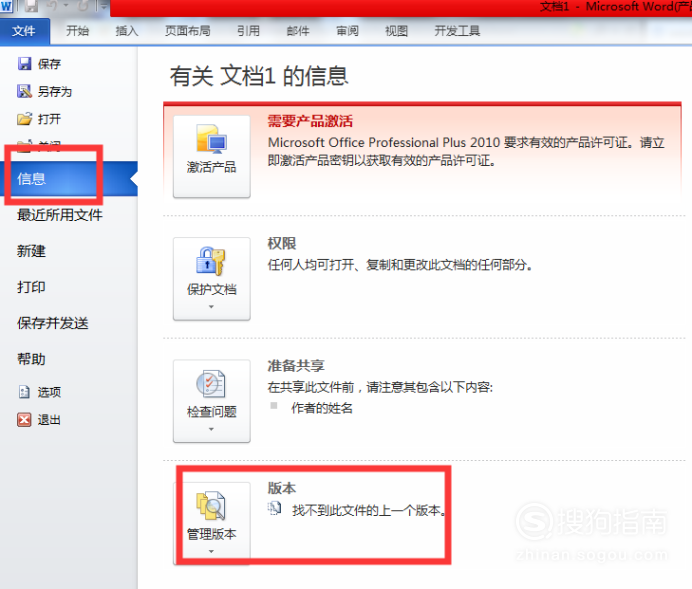Click the page title 有关 文档1 的信息
Image resolution: width=692 pixels, height=589 pixels.
point(259,76)
